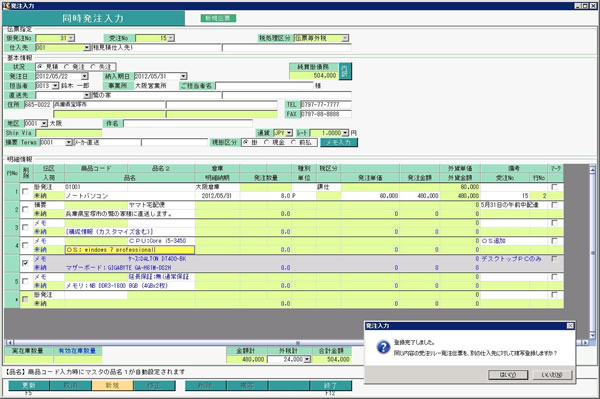Click the Ship Via input field
This screenshot has width=600, height=399.
69,133
